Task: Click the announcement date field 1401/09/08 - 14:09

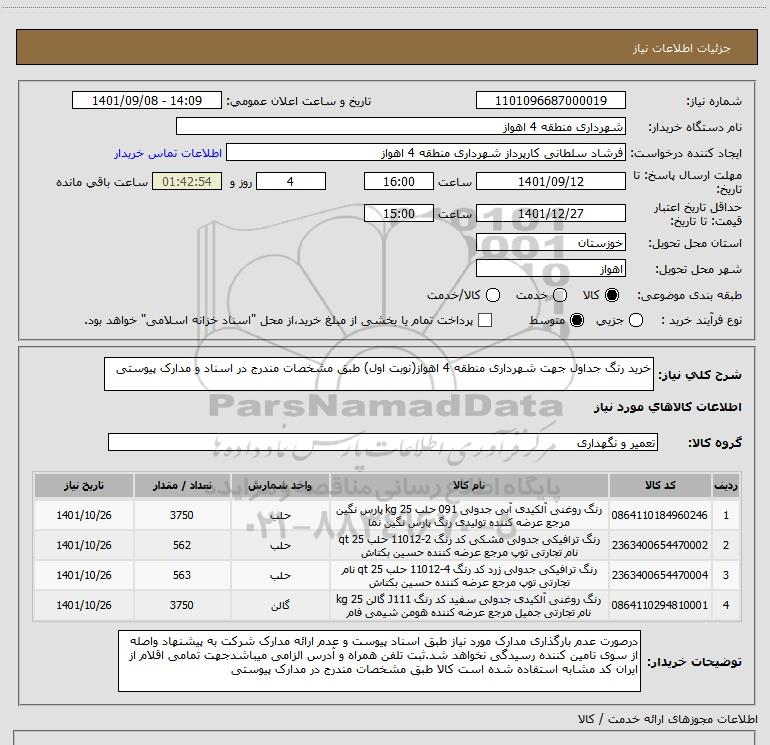Action: [x=147, y=100]
